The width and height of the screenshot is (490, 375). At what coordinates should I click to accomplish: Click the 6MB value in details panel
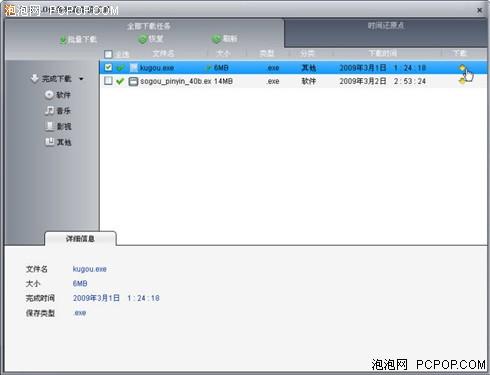80,283
